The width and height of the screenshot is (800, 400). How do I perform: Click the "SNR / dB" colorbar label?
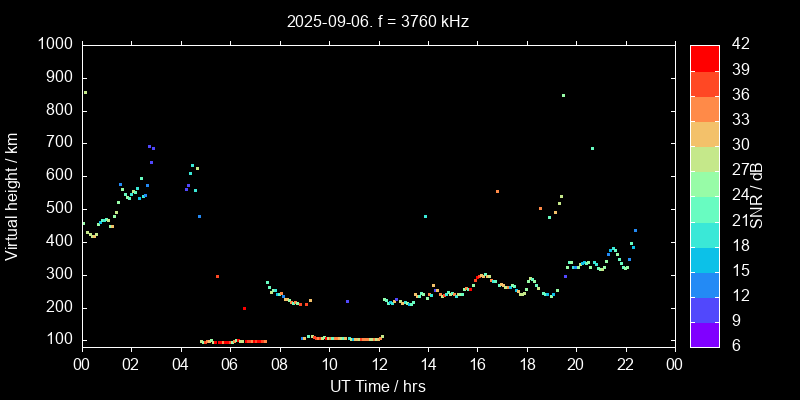(757, 196)
